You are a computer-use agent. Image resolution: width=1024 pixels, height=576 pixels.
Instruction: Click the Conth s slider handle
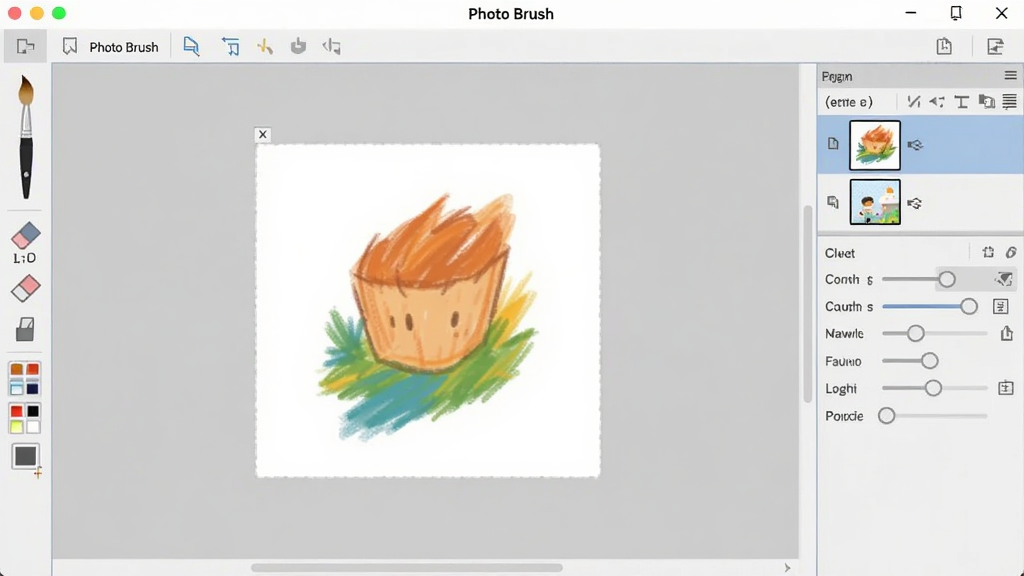click(947, 280)
